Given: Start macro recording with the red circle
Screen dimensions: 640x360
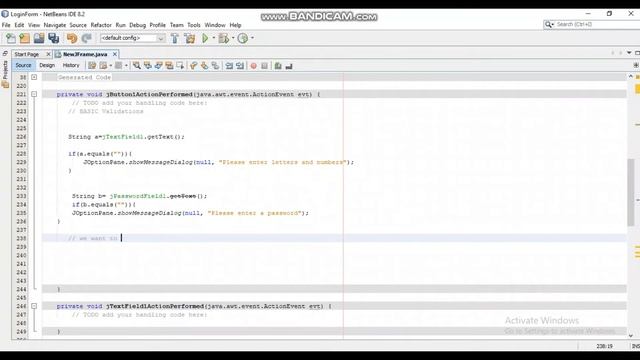Looking at the screenshot, I should pos(253,66).
